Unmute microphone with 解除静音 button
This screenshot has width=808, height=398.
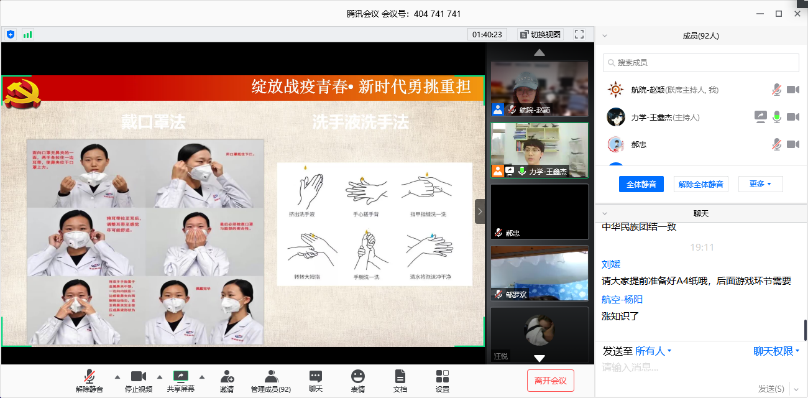tap(89, 381)
